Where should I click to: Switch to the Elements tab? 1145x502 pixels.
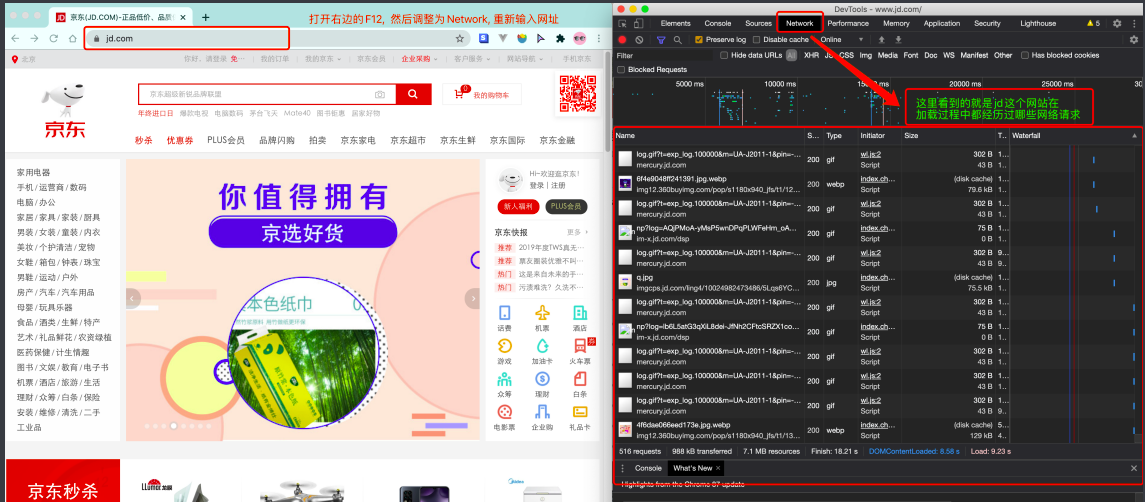(x=675, y=23)
